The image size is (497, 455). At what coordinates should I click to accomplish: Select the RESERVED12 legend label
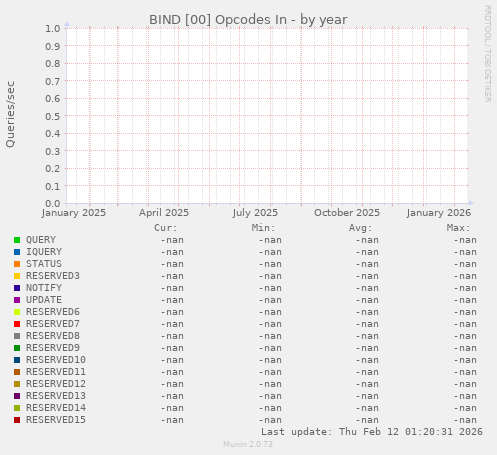(x=56, y=384)
